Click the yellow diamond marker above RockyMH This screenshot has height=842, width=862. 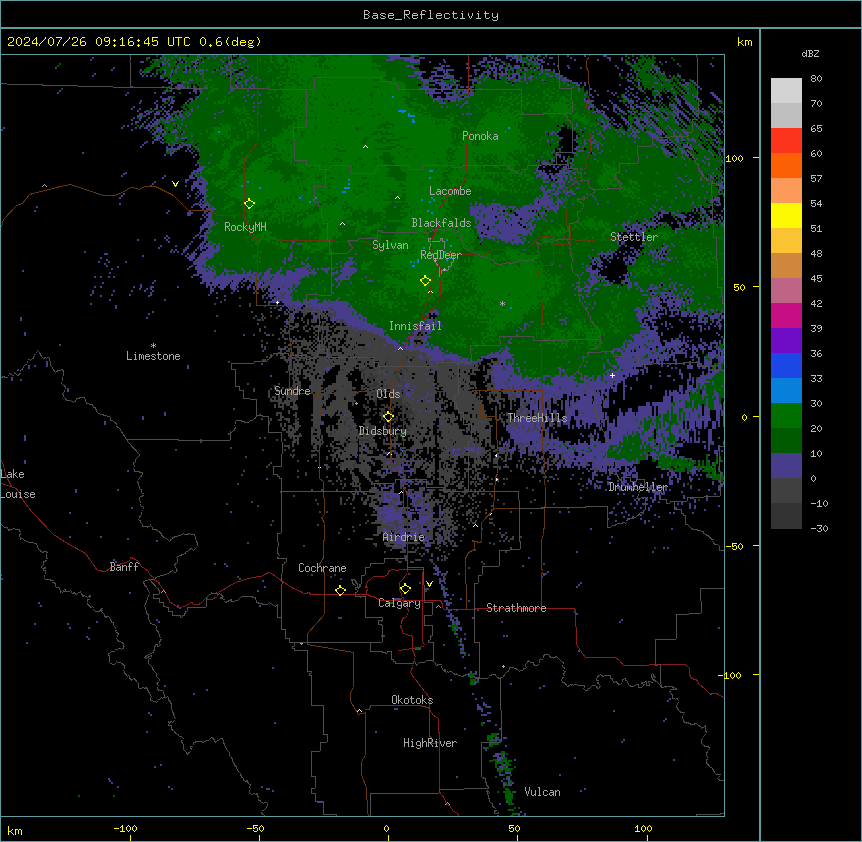[x=249, y=204]
